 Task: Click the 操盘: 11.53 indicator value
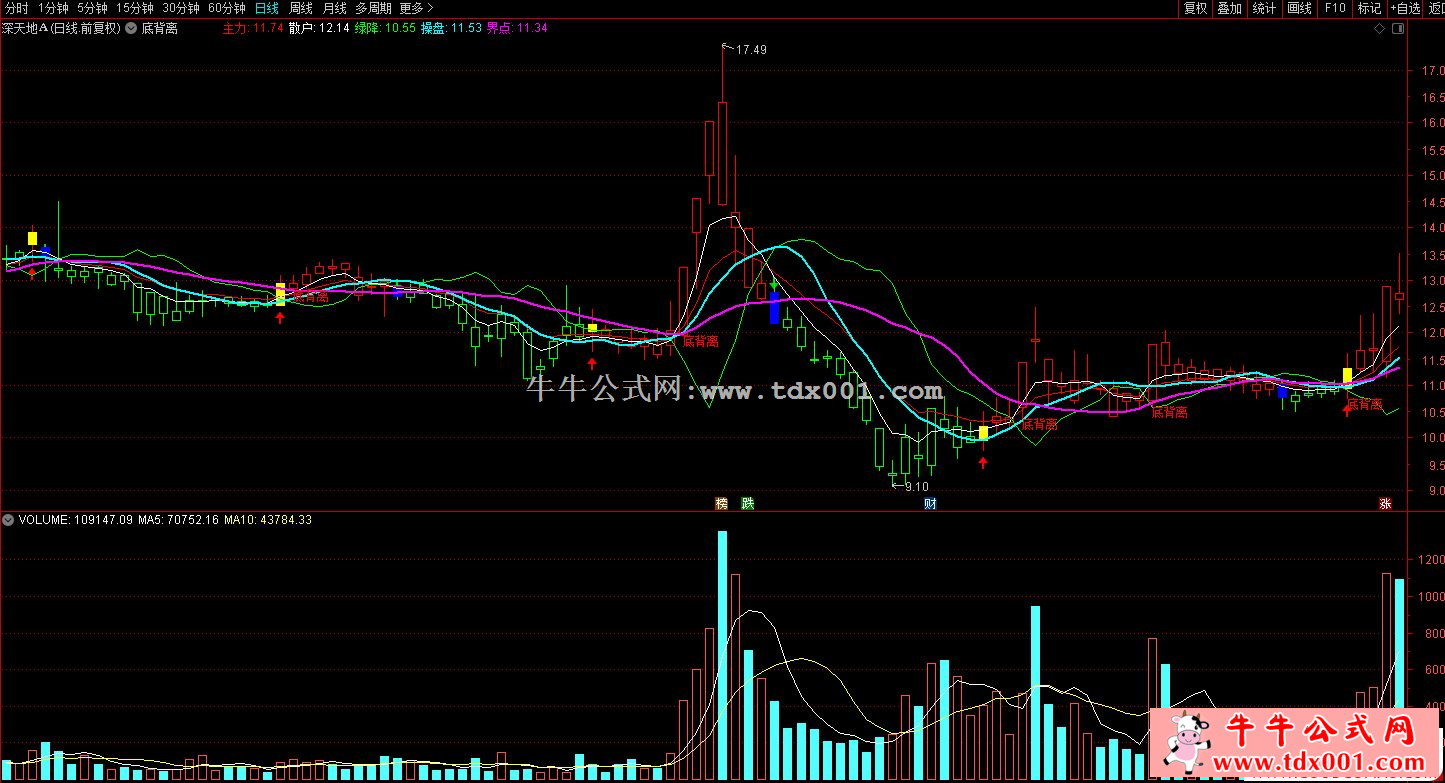coord(451,28)
